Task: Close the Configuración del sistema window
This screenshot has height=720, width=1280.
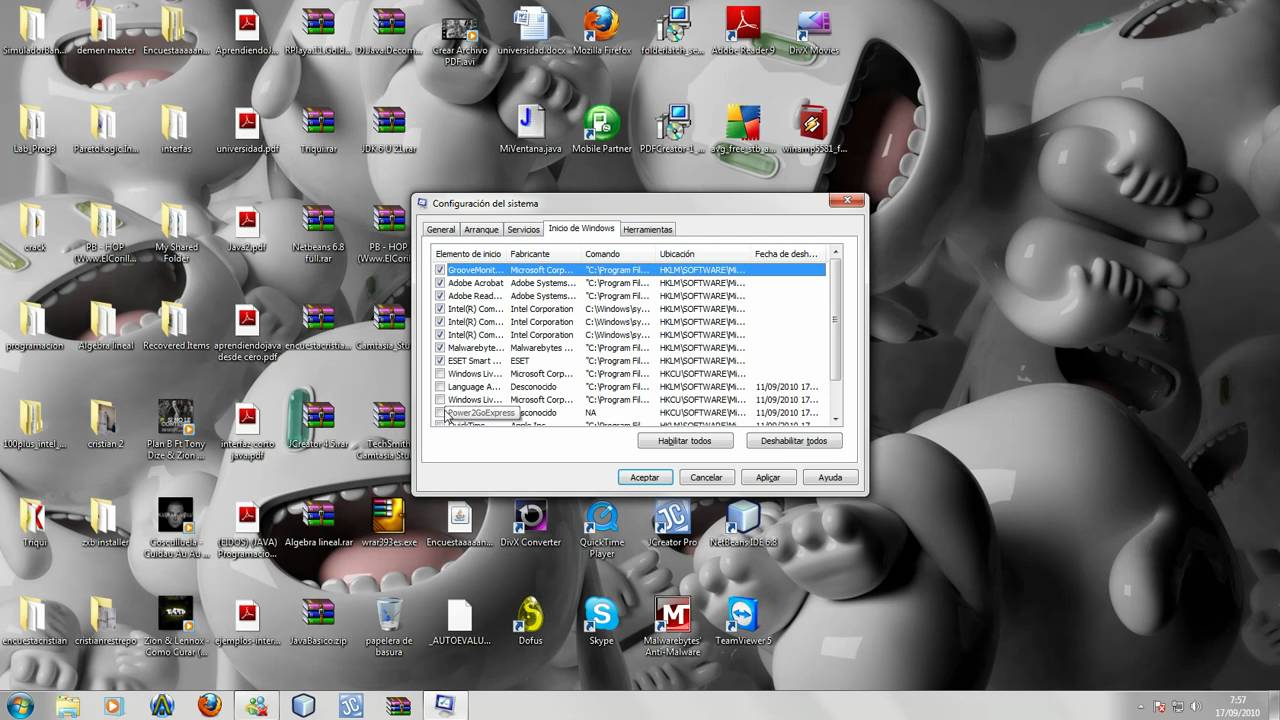Action: [846, 202]
